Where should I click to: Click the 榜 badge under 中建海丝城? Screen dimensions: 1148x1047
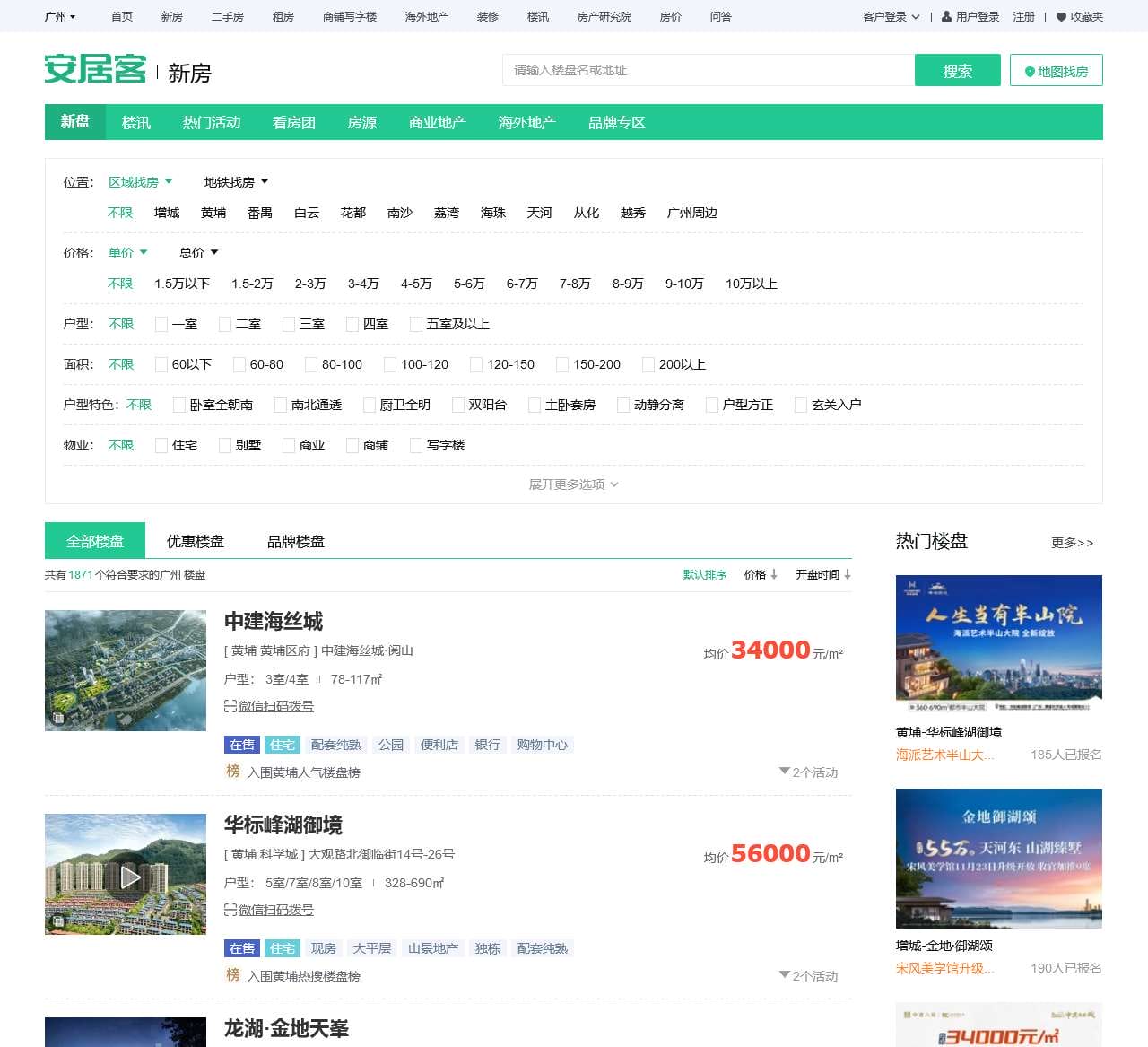233,772
